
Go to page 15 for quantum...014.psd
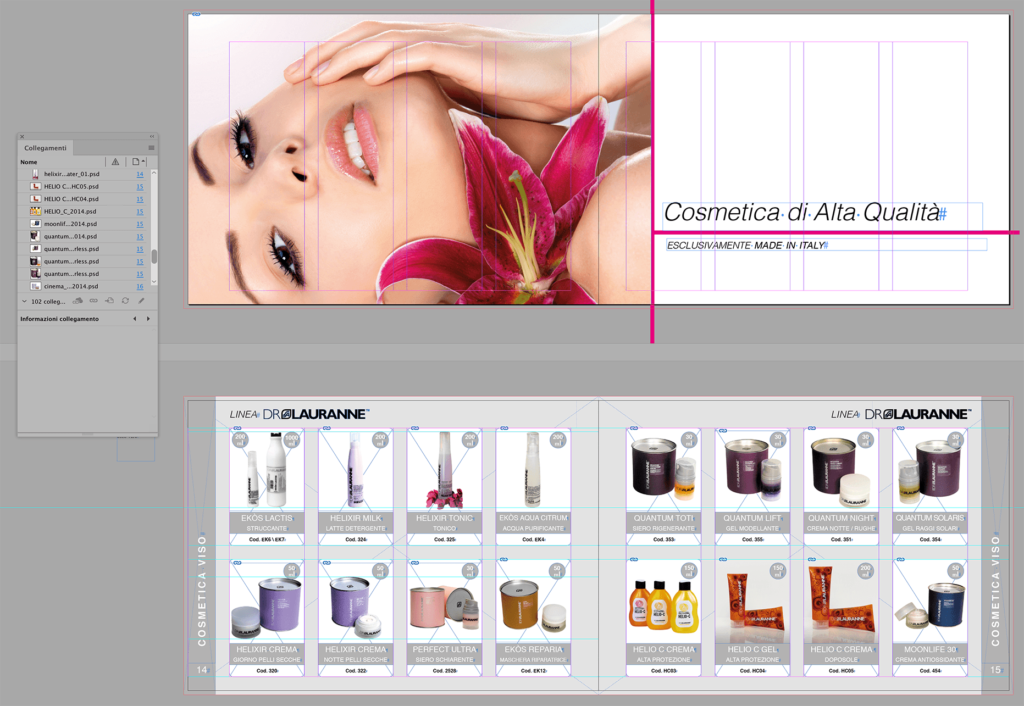point(140,236)
